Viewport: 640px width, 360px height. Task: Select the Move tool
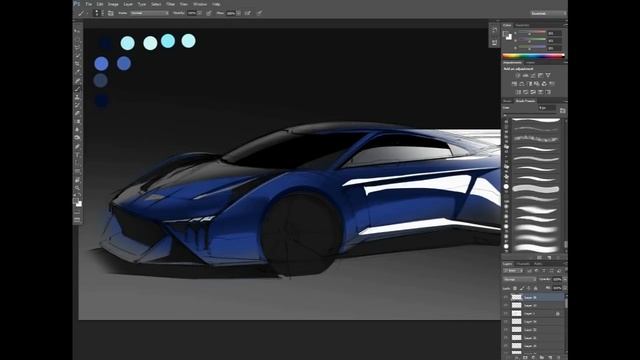coord(77,31)
